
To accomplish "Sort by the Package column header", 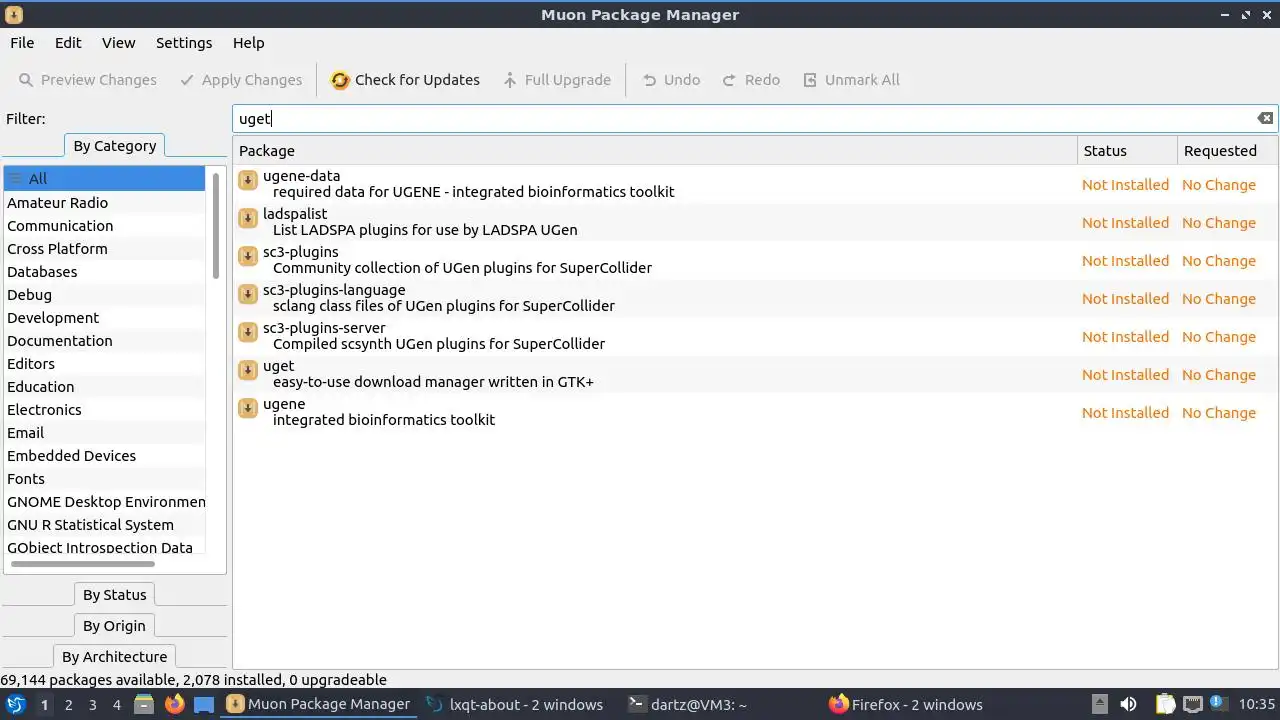I will (655, 151).
